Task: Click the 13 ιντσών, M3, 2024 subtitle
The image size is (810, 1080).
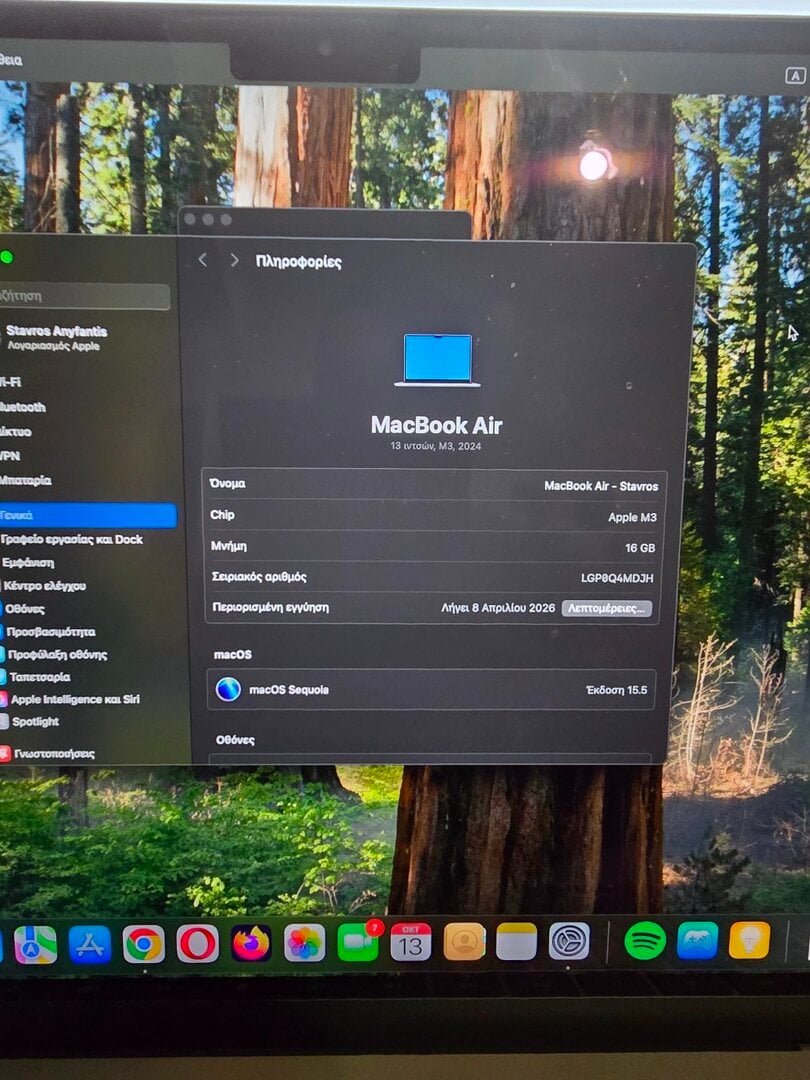Action: click(436, 446)
